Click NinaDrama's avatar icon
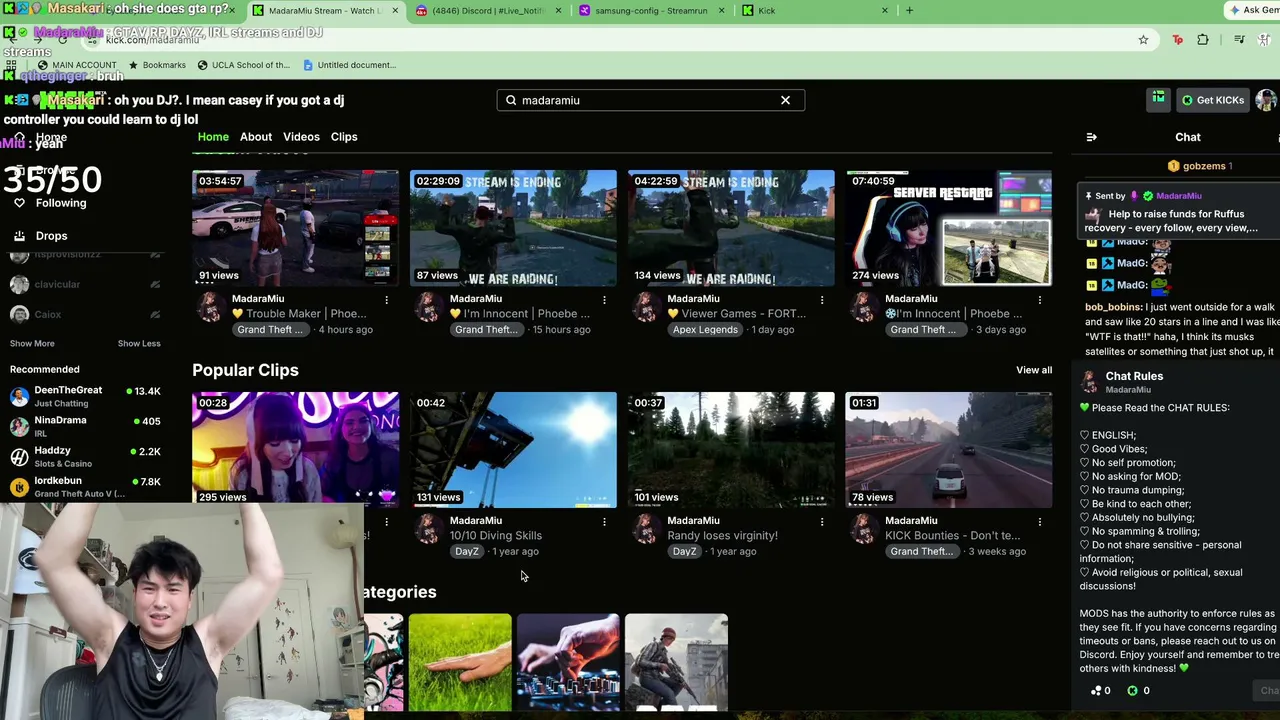 [19, 426]
